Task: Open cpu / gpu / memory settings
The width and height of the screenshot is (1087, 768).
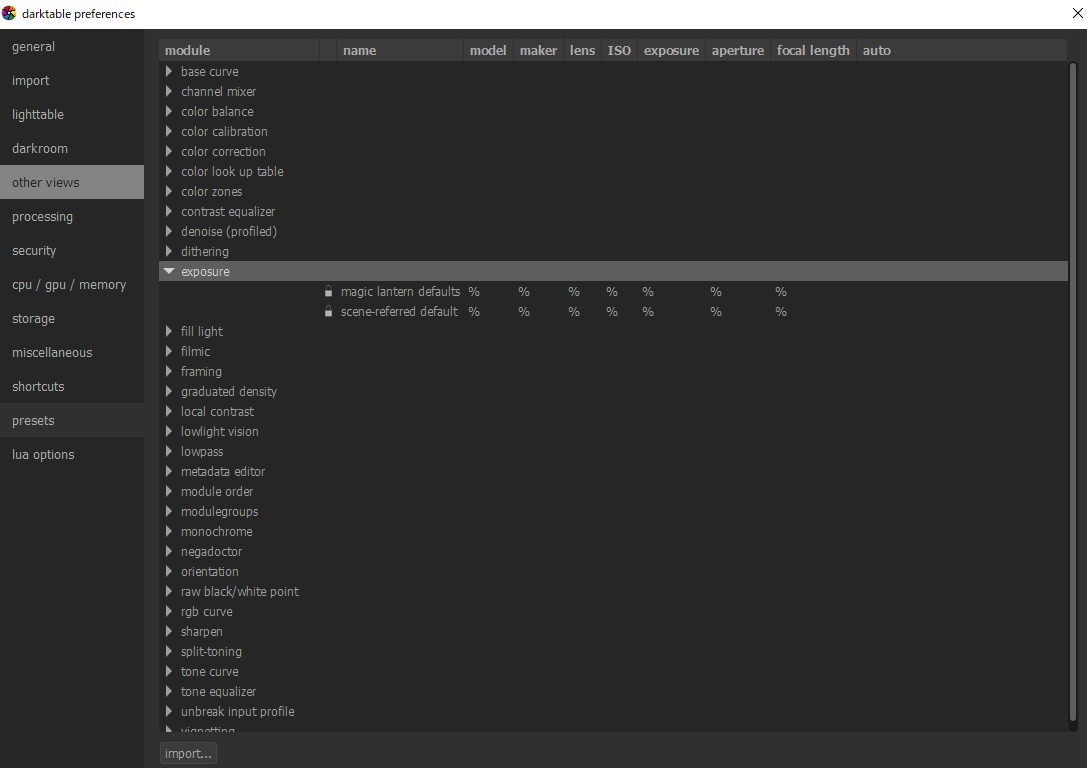Action: coord(72,284)
